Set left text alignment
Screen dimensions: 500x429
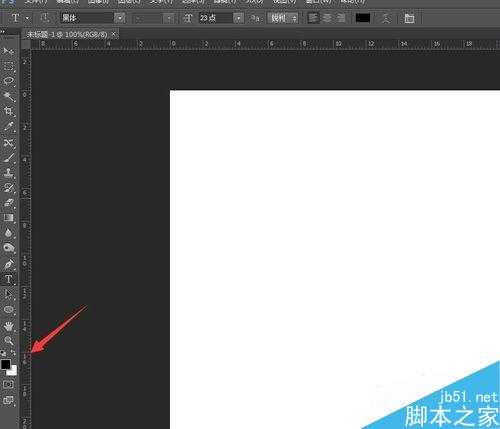pyautogui.click(x=313, y=18)
